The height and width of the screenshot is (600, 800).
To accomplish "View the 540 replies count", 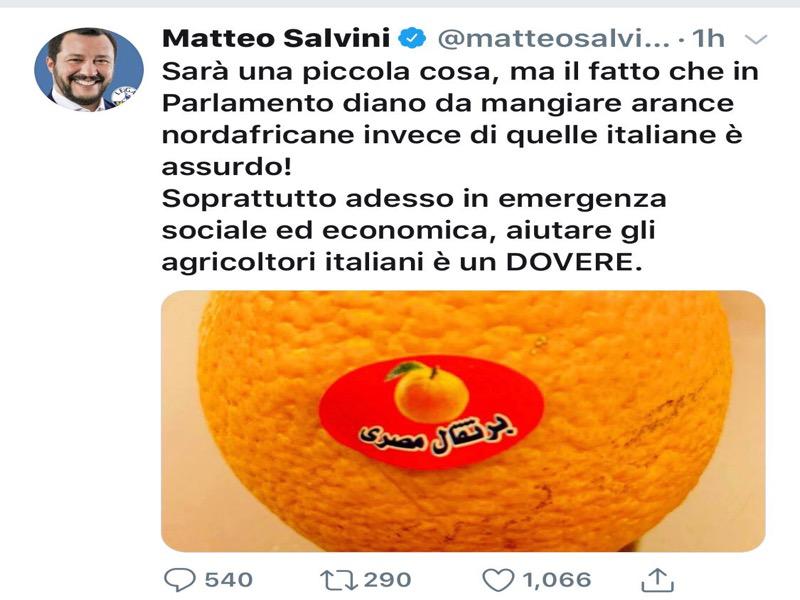I will (229, 580).
